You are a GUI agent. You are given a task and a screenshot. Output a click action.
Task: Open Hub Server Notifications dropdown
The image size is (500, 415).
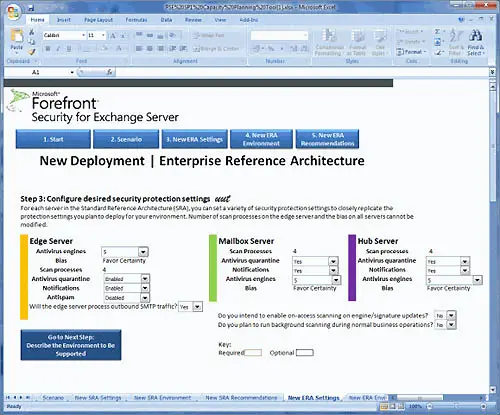[x=465, y=270]
